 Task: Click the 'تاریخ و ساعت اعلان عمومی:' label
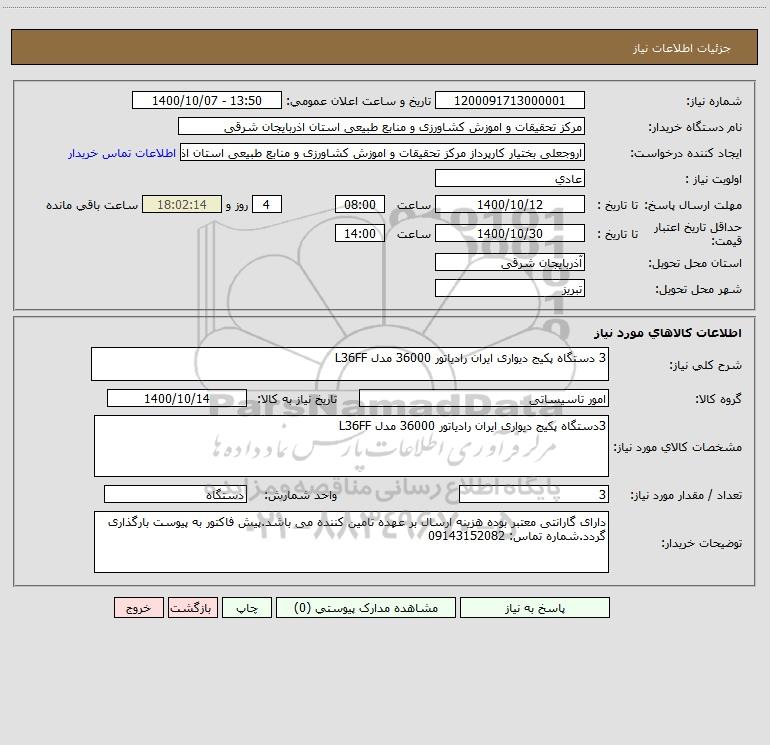pos(359,101)
